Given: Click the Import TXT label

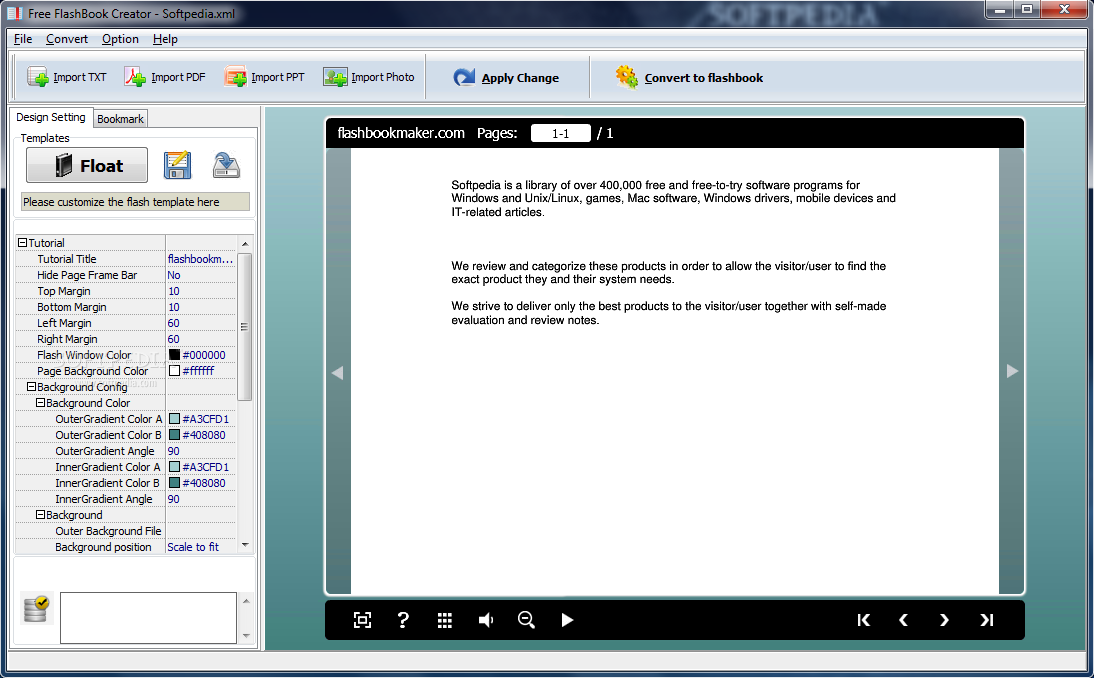Looking at the screenshot, I should click(80, 77).
